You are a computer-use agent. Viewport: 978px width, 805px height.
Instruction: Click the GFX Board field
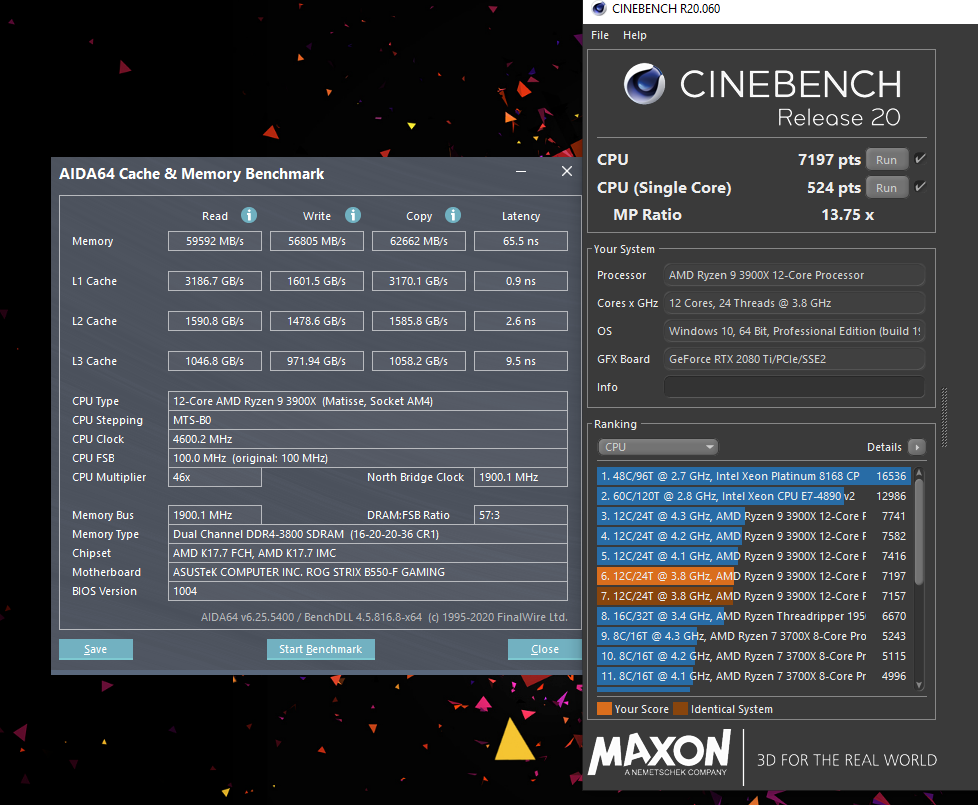(x=794, y=359)
